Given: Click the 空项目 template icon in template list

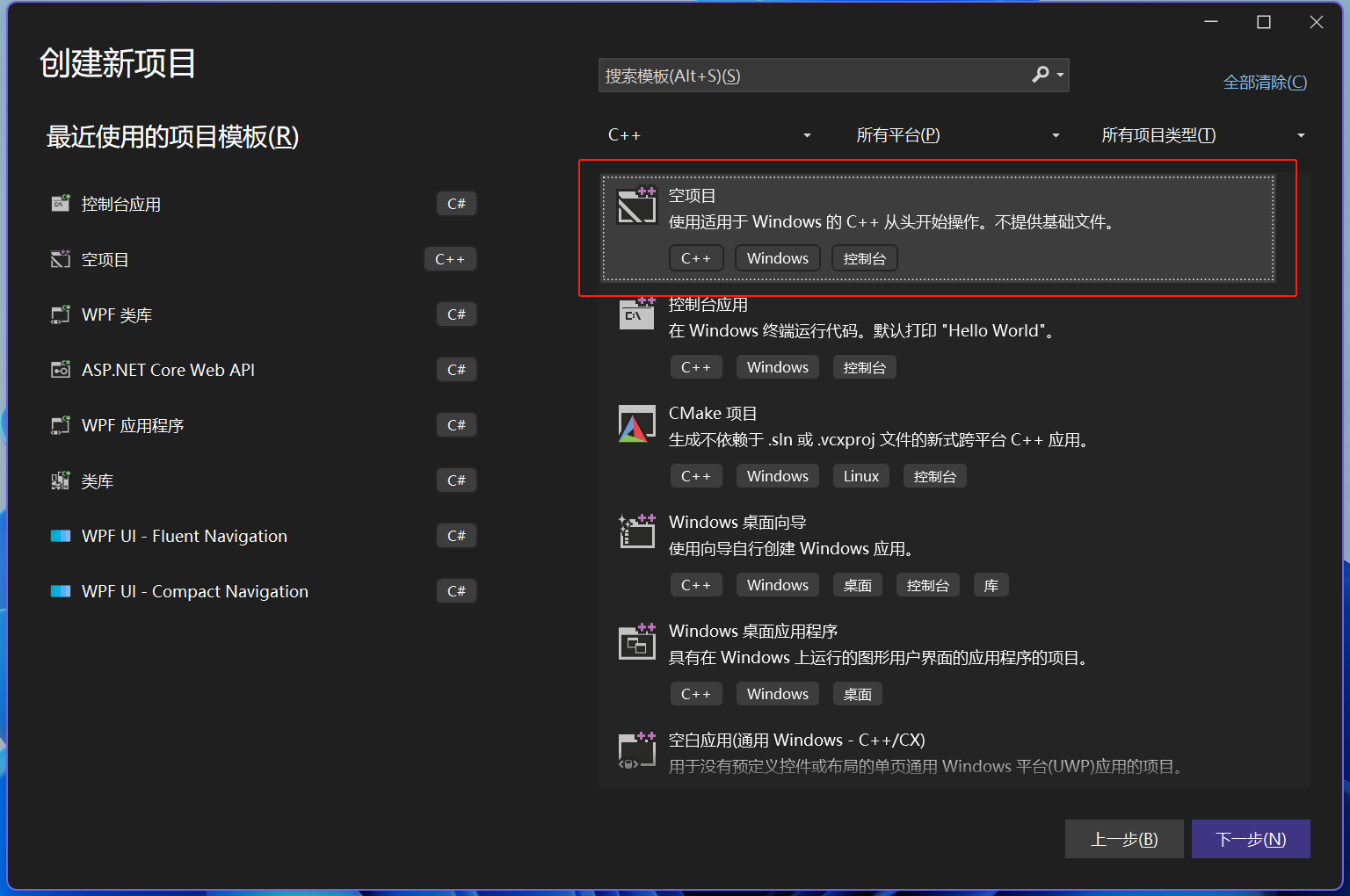Looking at the screenshot, I should click(x=637, y=206).
